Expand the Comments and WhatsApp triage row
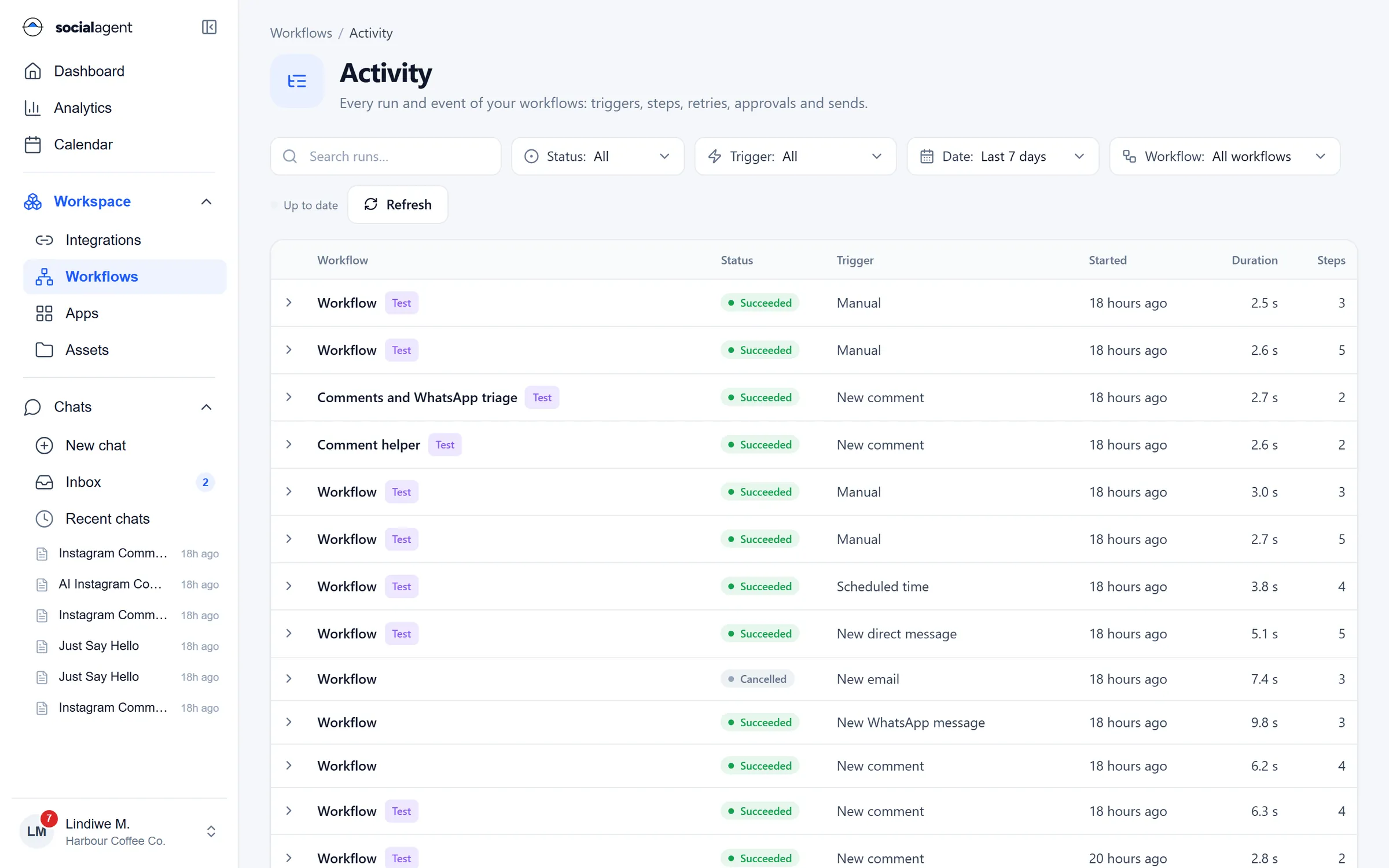Viewport: 1389px width, 868px height. click(x=288, y=397)
